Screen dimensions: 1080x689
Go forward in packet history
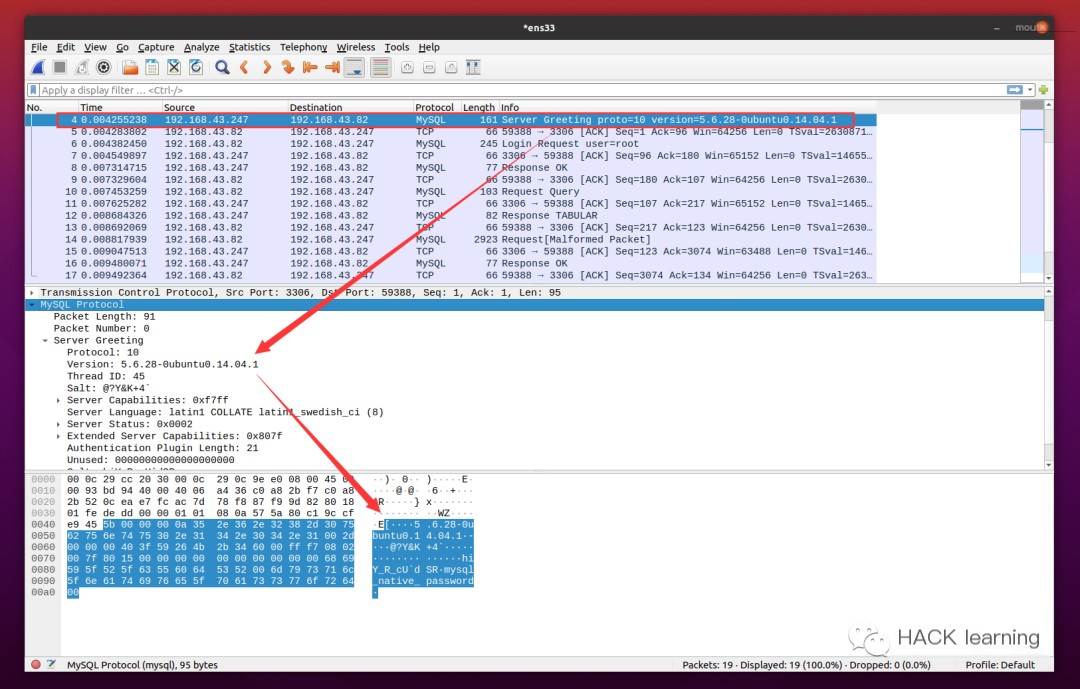[266, 67]
